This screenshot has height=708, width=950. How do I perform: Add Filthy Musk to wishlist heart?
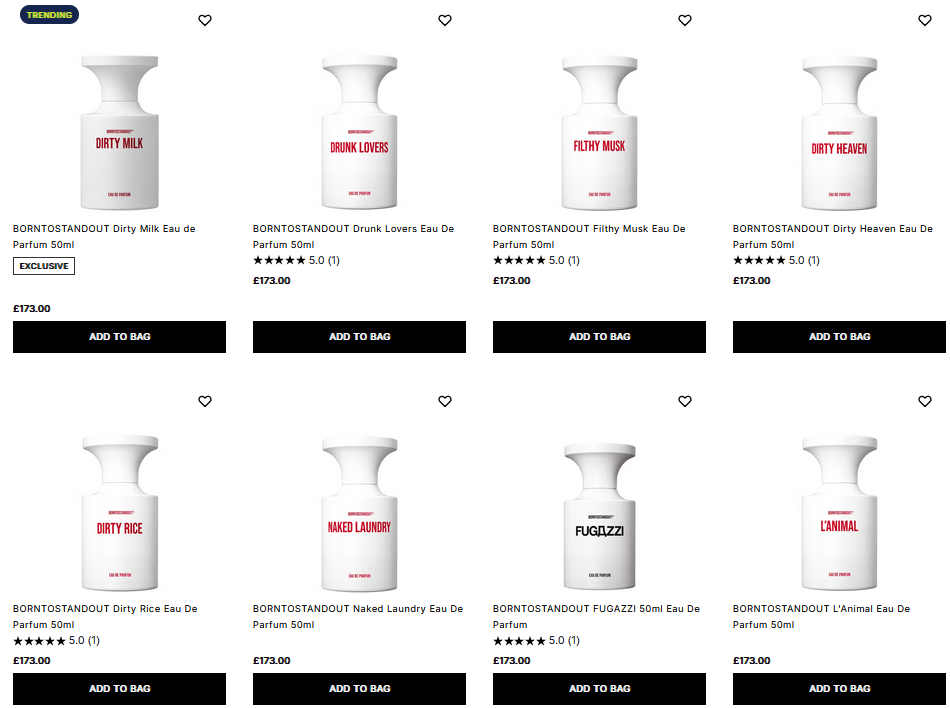[685, 20]
